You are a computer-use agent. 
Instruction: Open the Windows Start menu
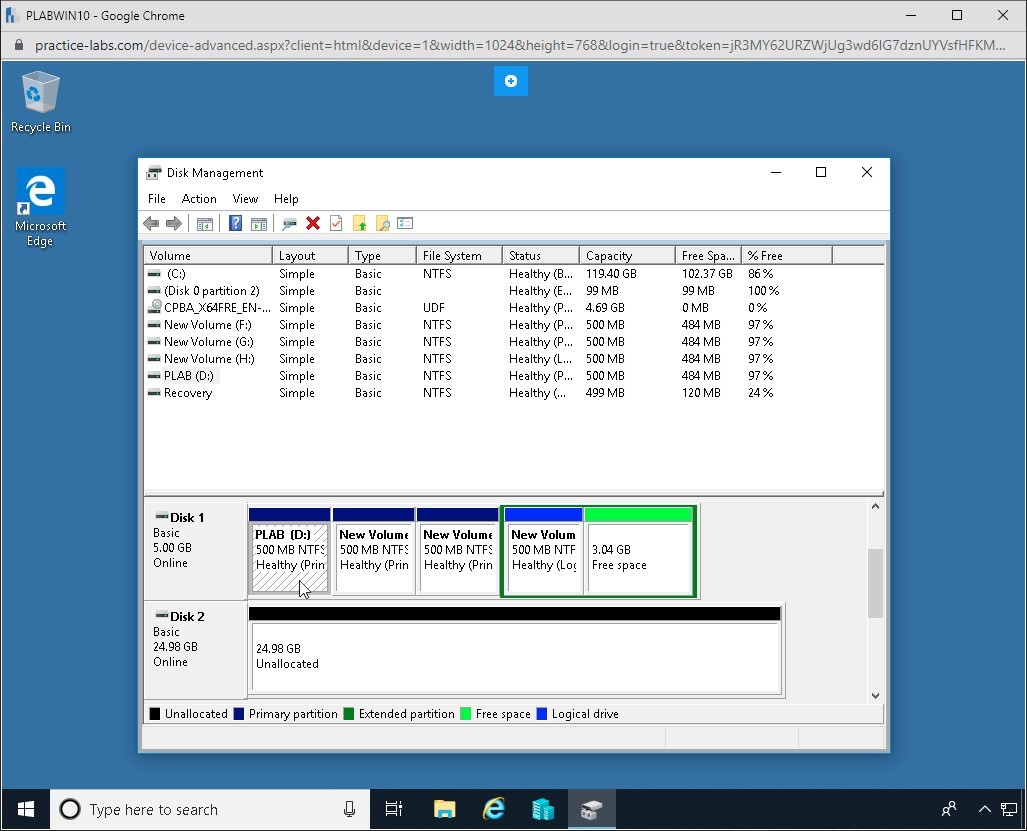pos(26,810)
